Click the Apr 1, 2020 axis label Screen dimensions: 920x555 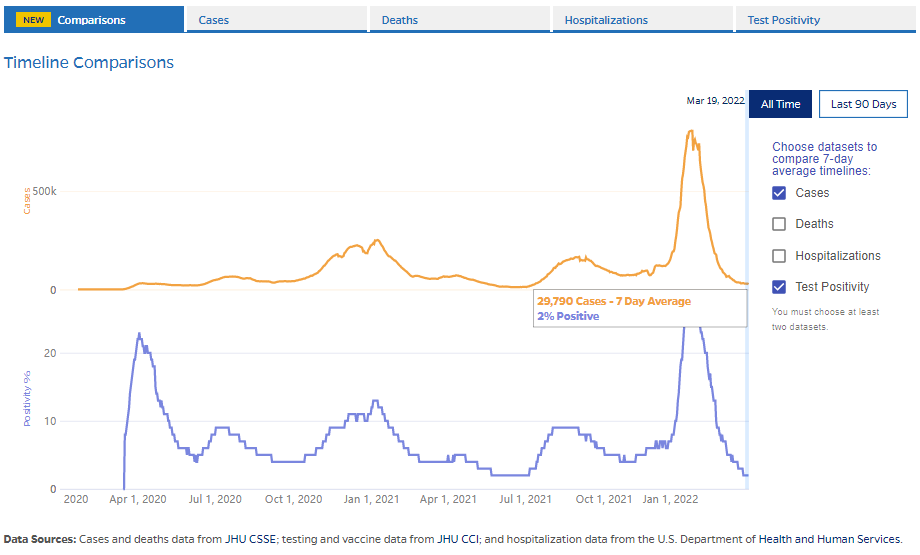(138, 499)
